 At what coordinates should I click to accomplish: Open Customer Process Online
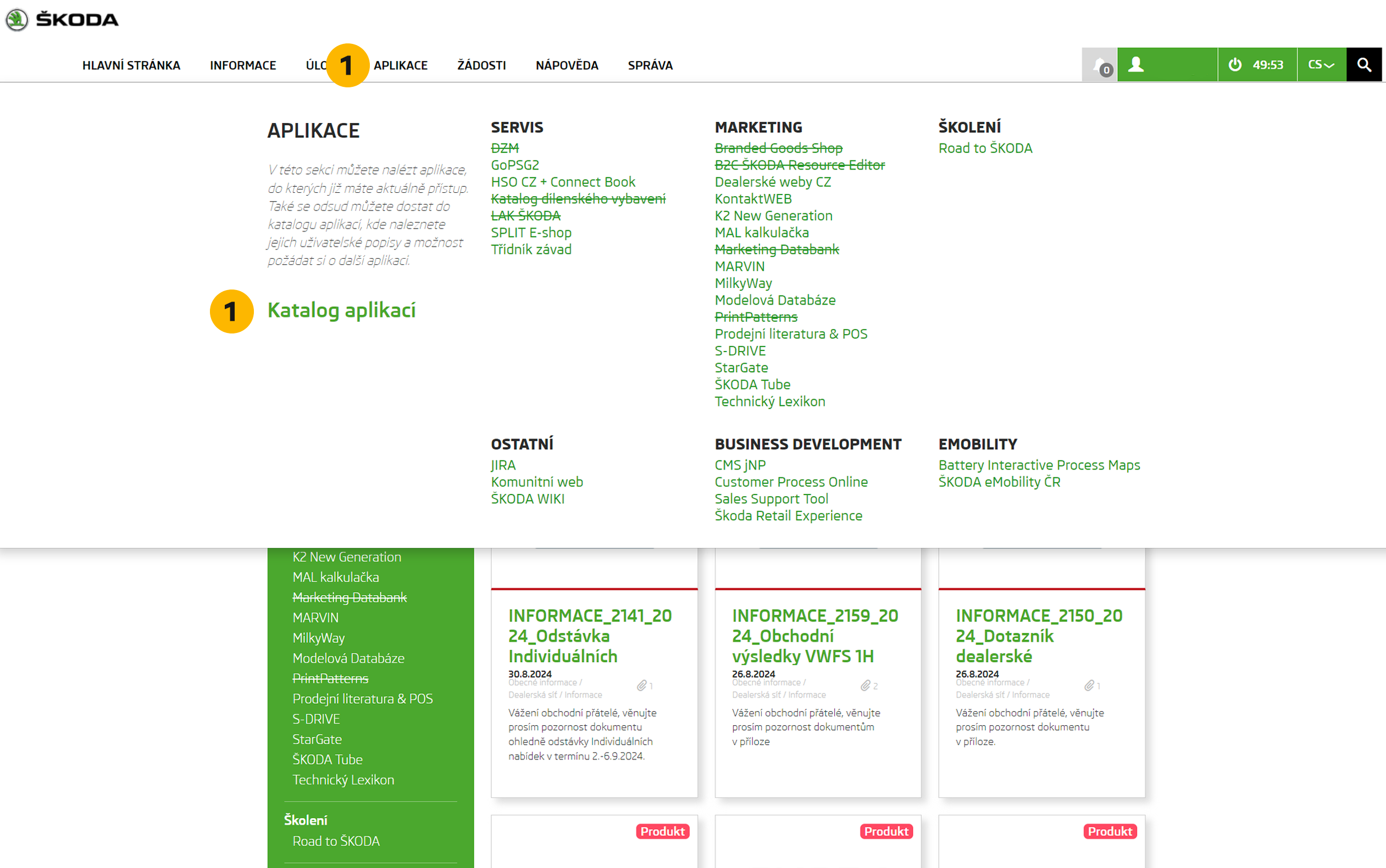[x=791, y=482]
